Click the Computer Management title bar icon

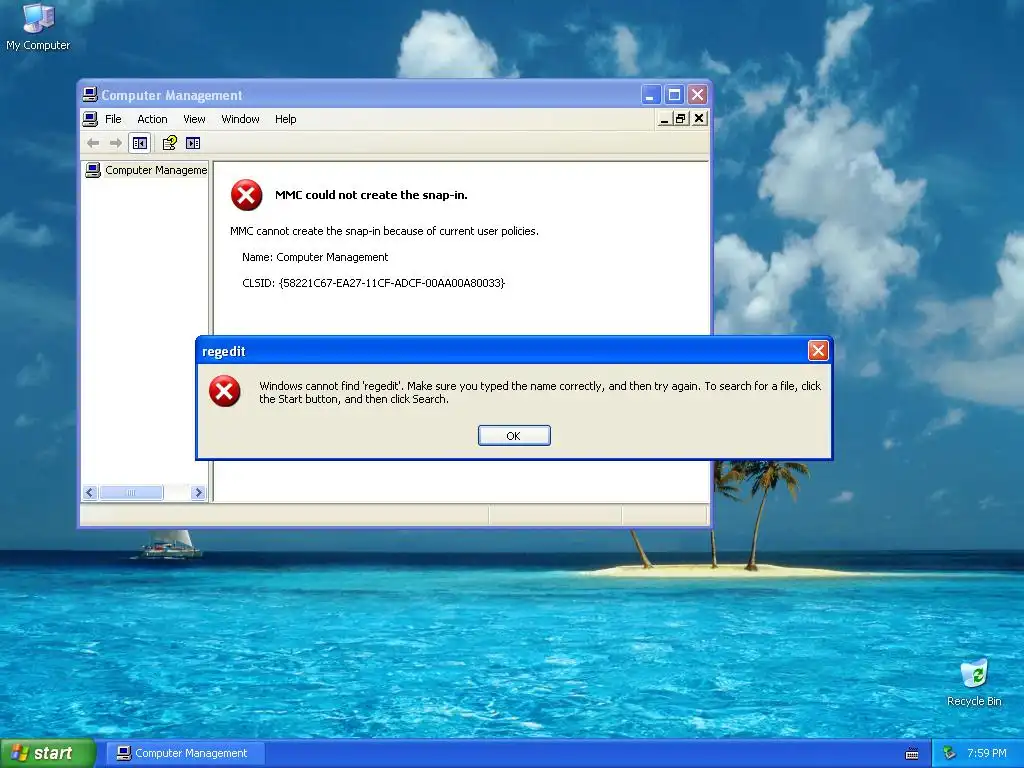click(90, 95)
